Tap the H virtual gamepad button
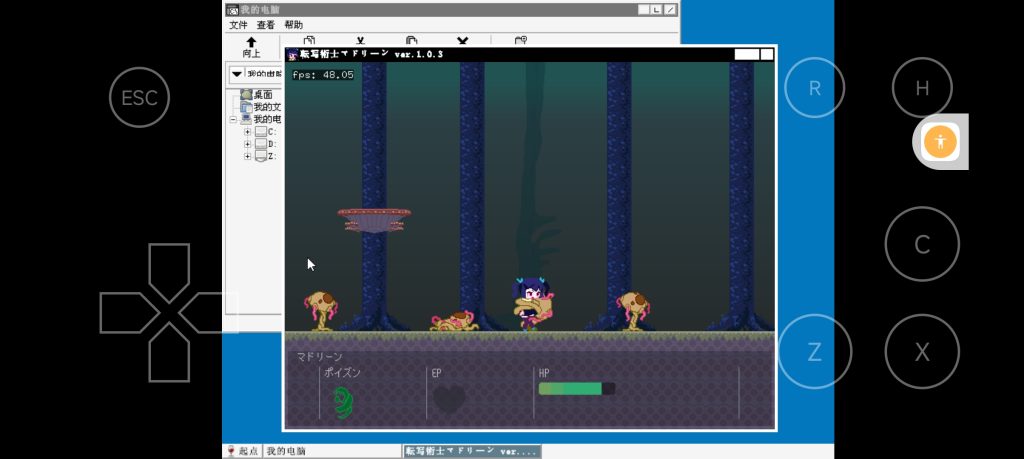Image resolution: width=1024 pixels, height=459 pixels. tap(921, 88)
